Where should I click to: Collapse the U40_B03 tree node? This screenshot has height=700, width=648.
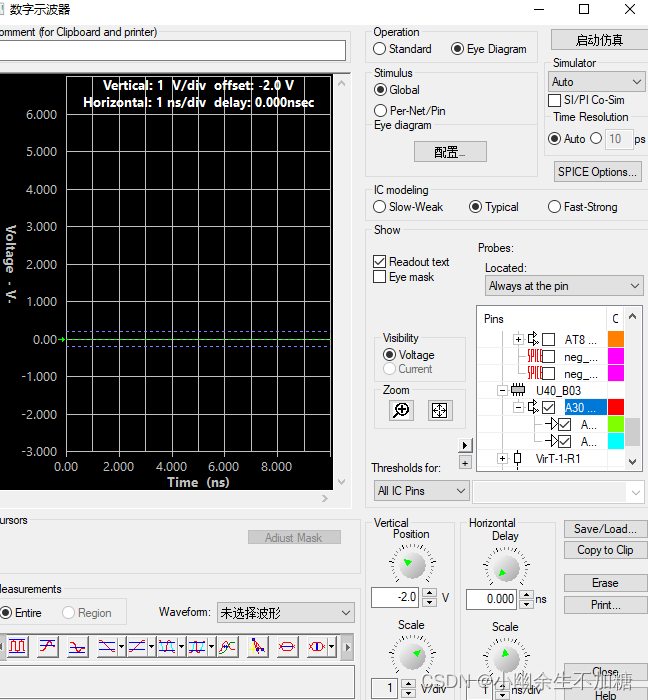click(x=503, y=391)
